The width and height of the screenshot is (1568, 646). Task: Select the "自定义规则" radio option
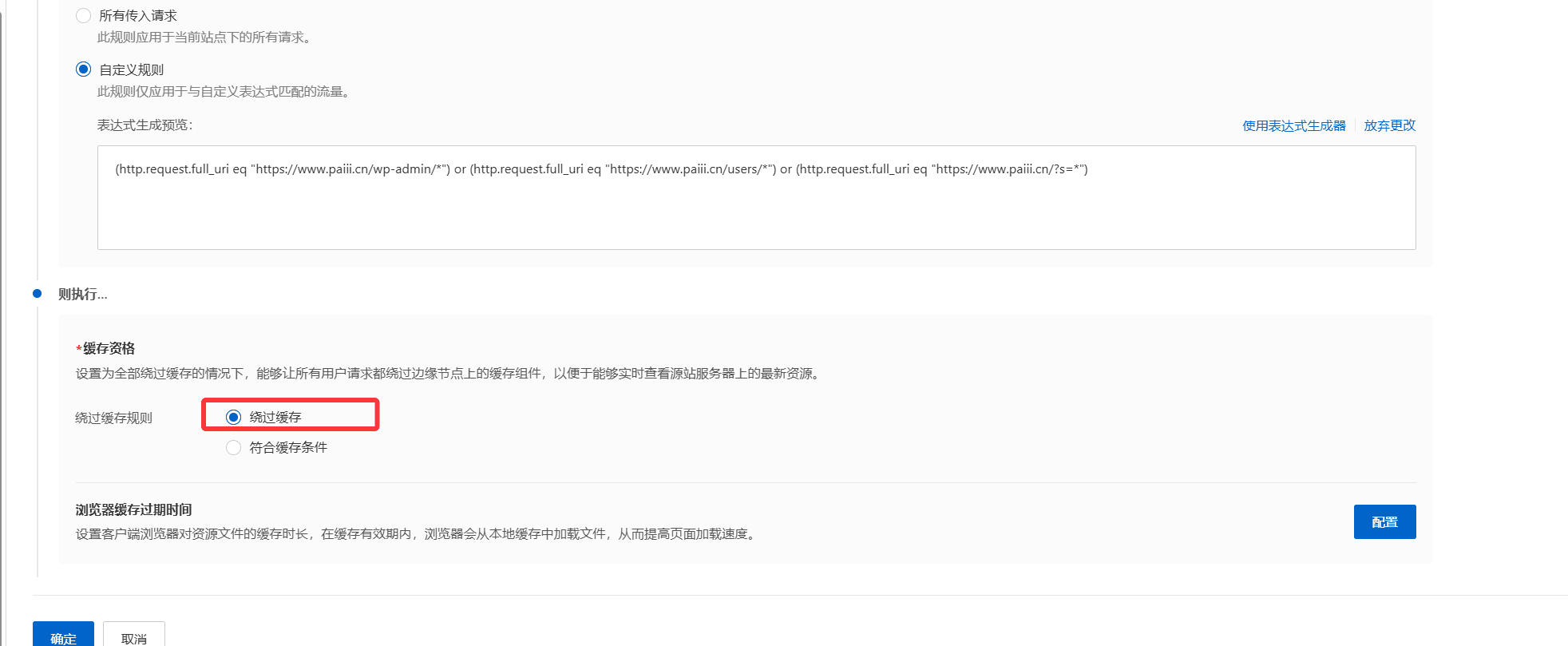pos(83,69)
